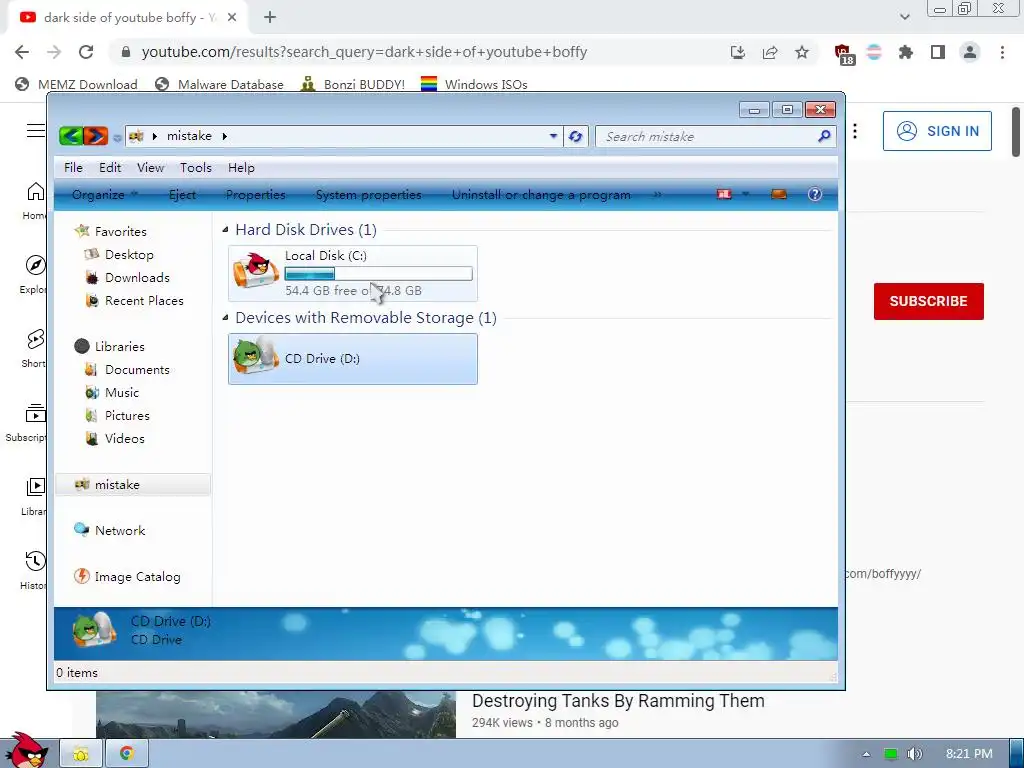
Task: Click the Chrome back button
Action: [22, 52]
